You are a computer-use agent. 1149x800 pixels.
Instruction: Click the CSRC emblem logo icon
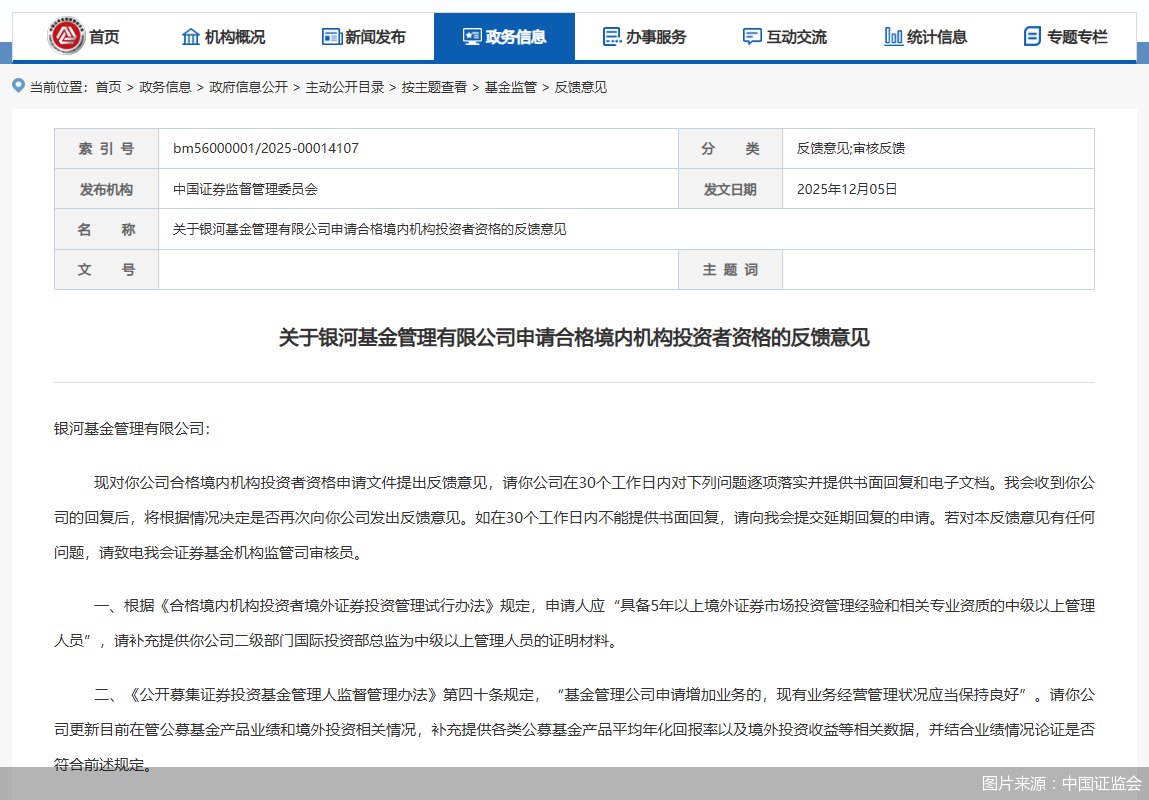pos(66,32)
